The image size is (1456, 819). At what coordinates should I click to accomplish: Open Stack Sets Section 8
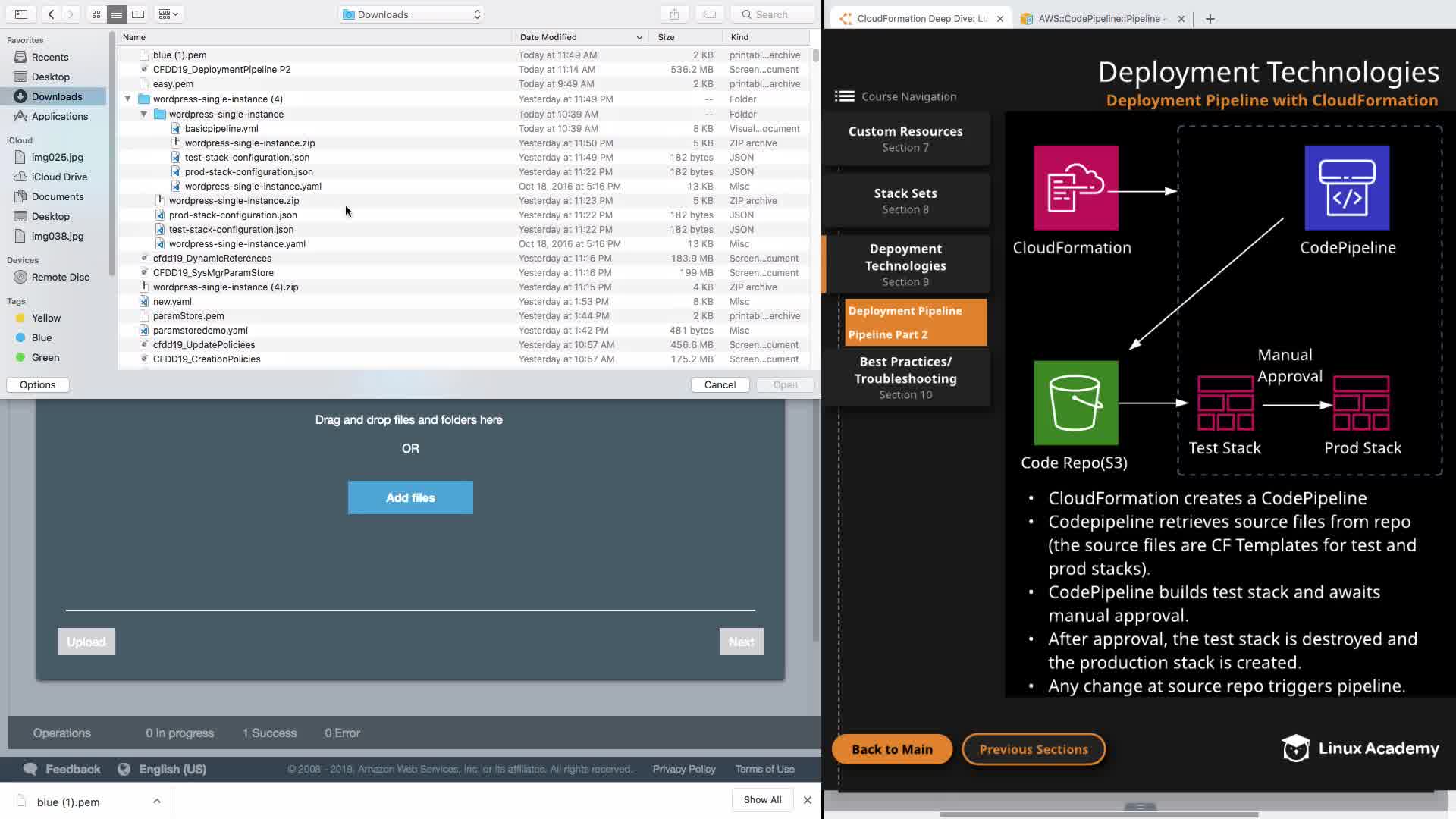(x=905, y=201)
